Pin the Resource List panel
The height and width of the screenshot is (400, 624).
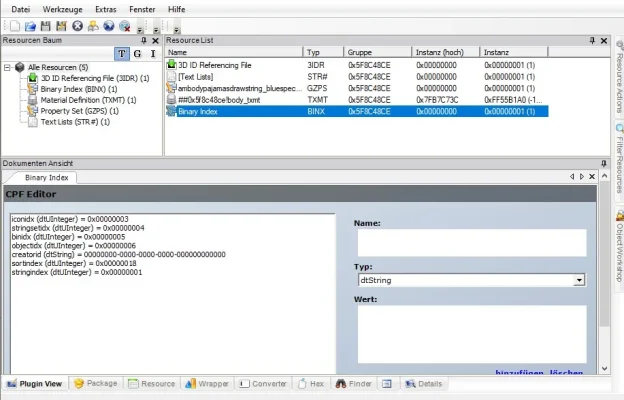[x=592, y=40]
